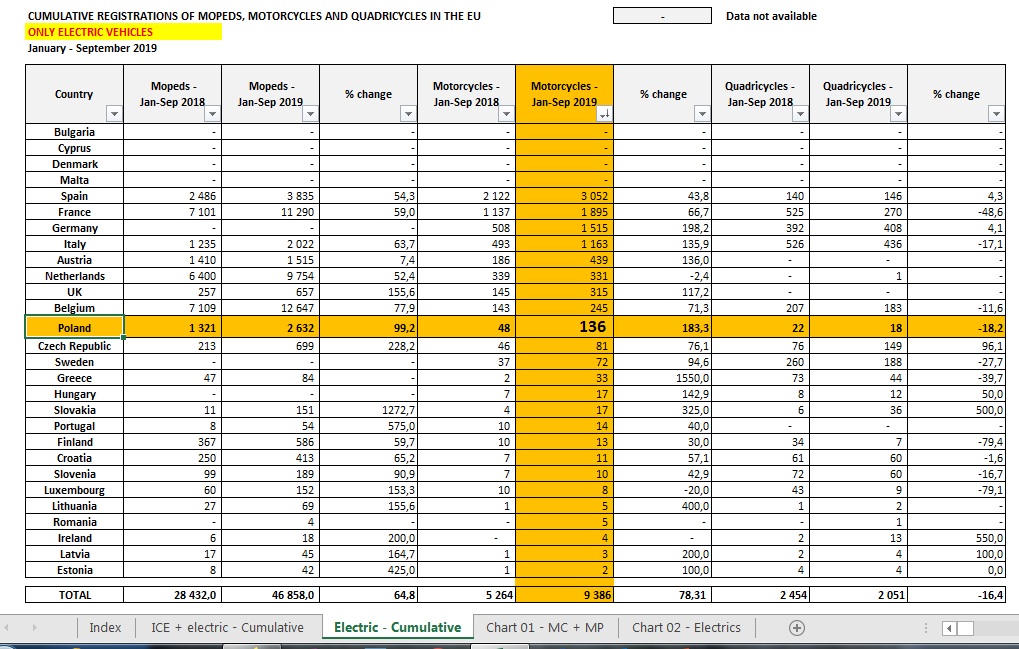Add a new sheet with plus icon
Screen dimensions: 1019x649
pyautogui.click(x=797, y=628)
